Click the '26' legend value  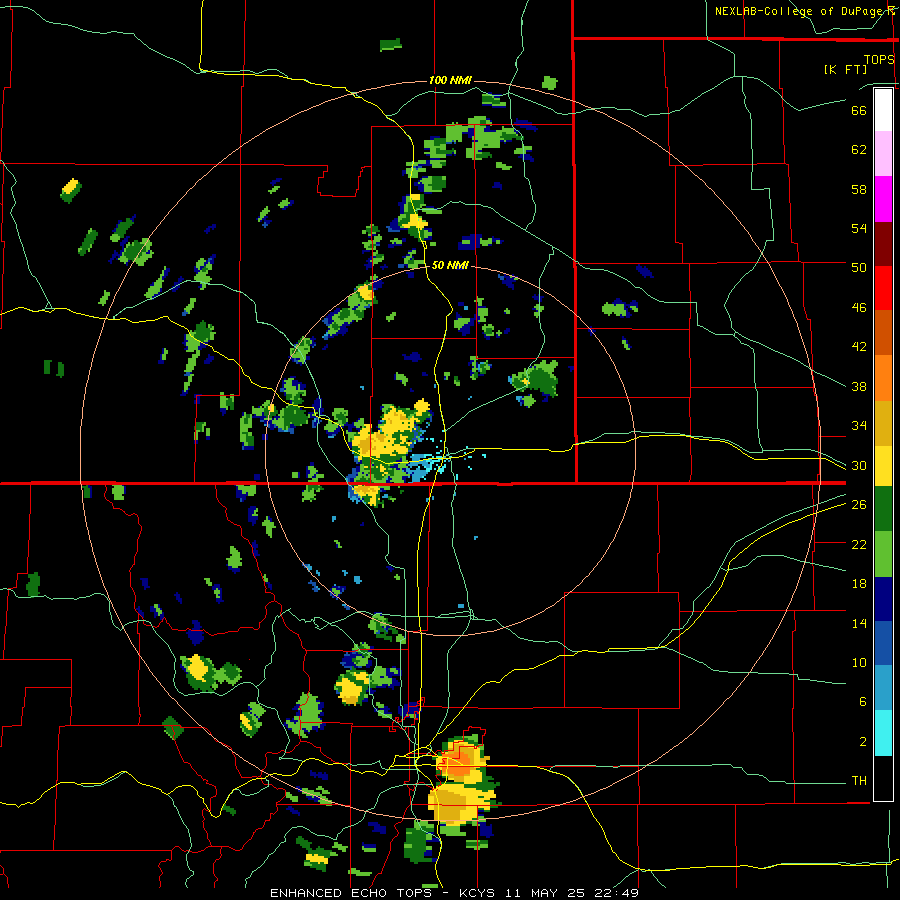(859, 505)
